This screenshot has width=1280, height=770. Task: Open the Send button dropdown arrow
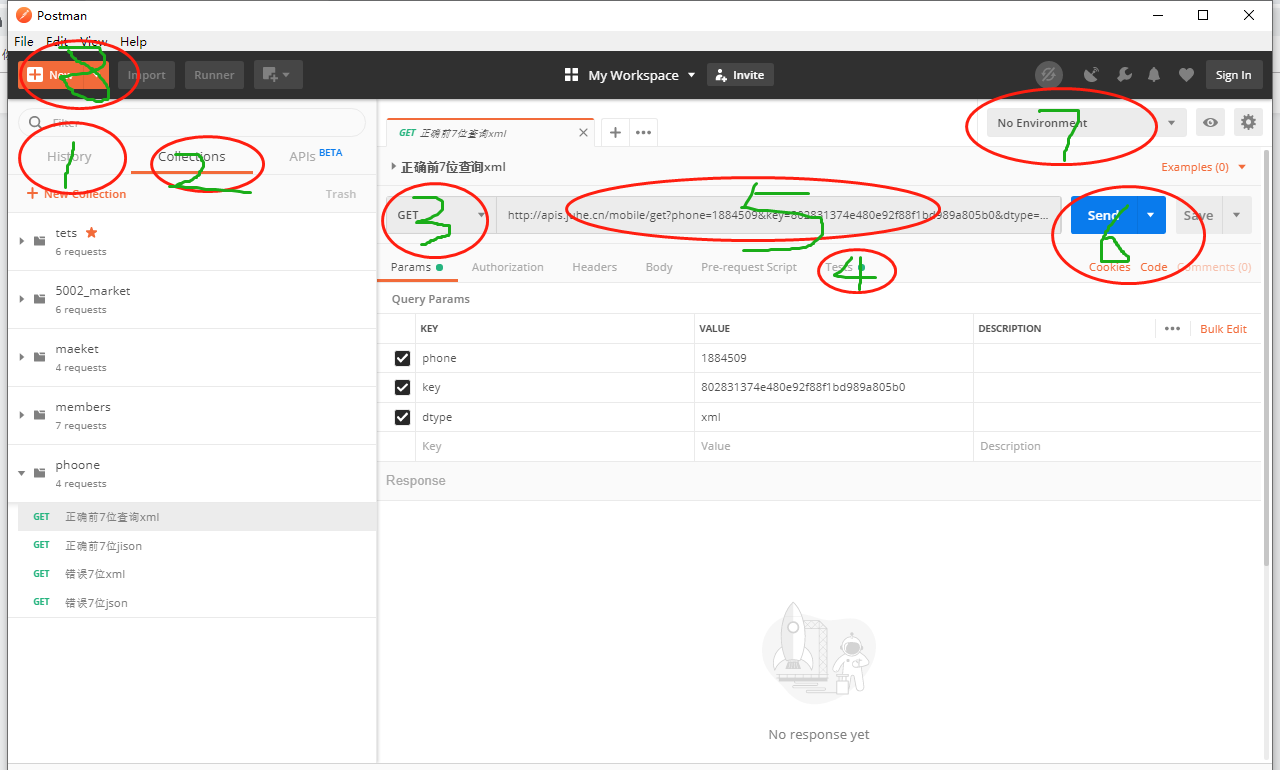click(1151, 215)
